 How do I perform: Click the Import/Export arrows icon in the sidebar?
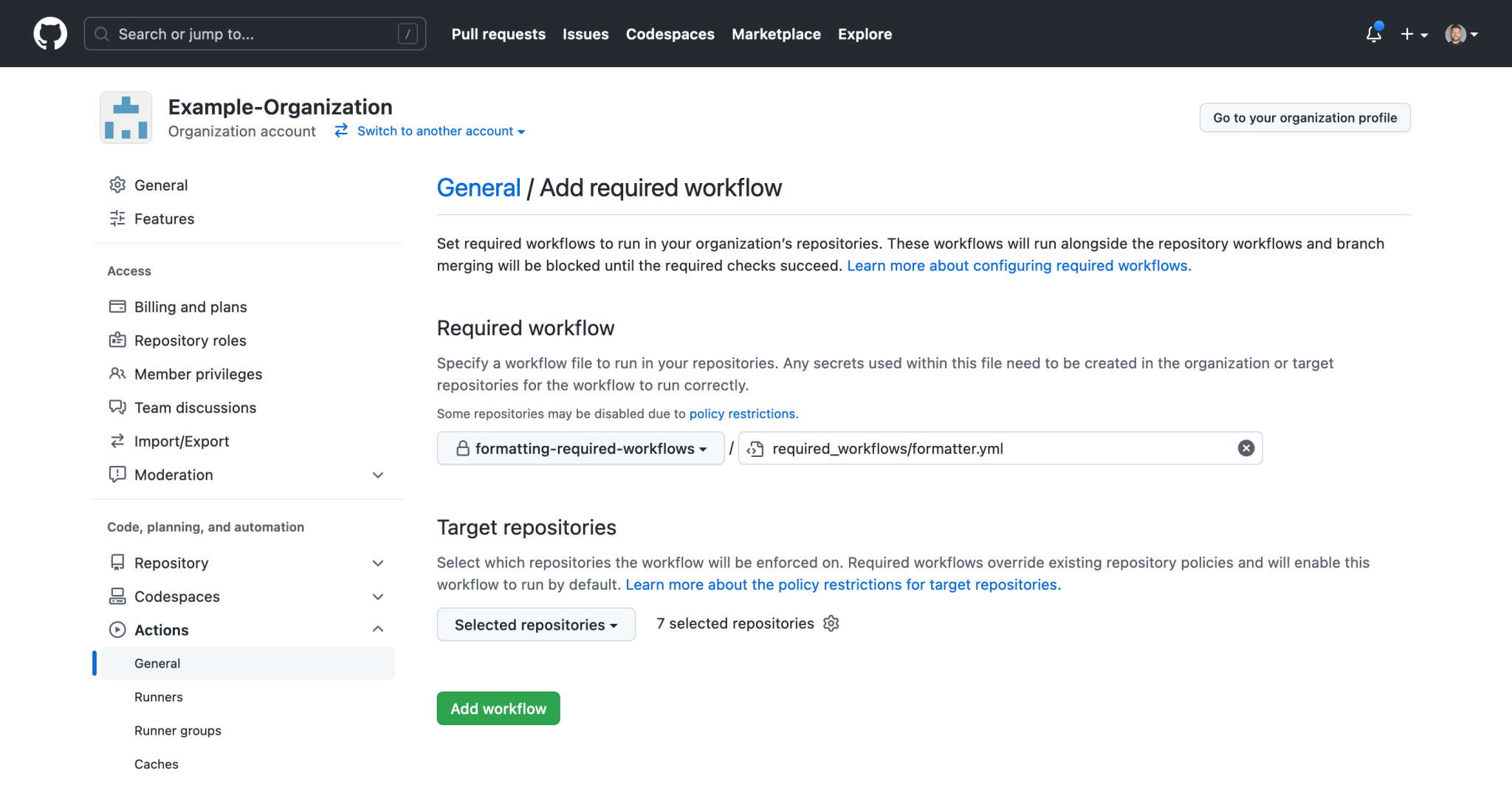118,441
